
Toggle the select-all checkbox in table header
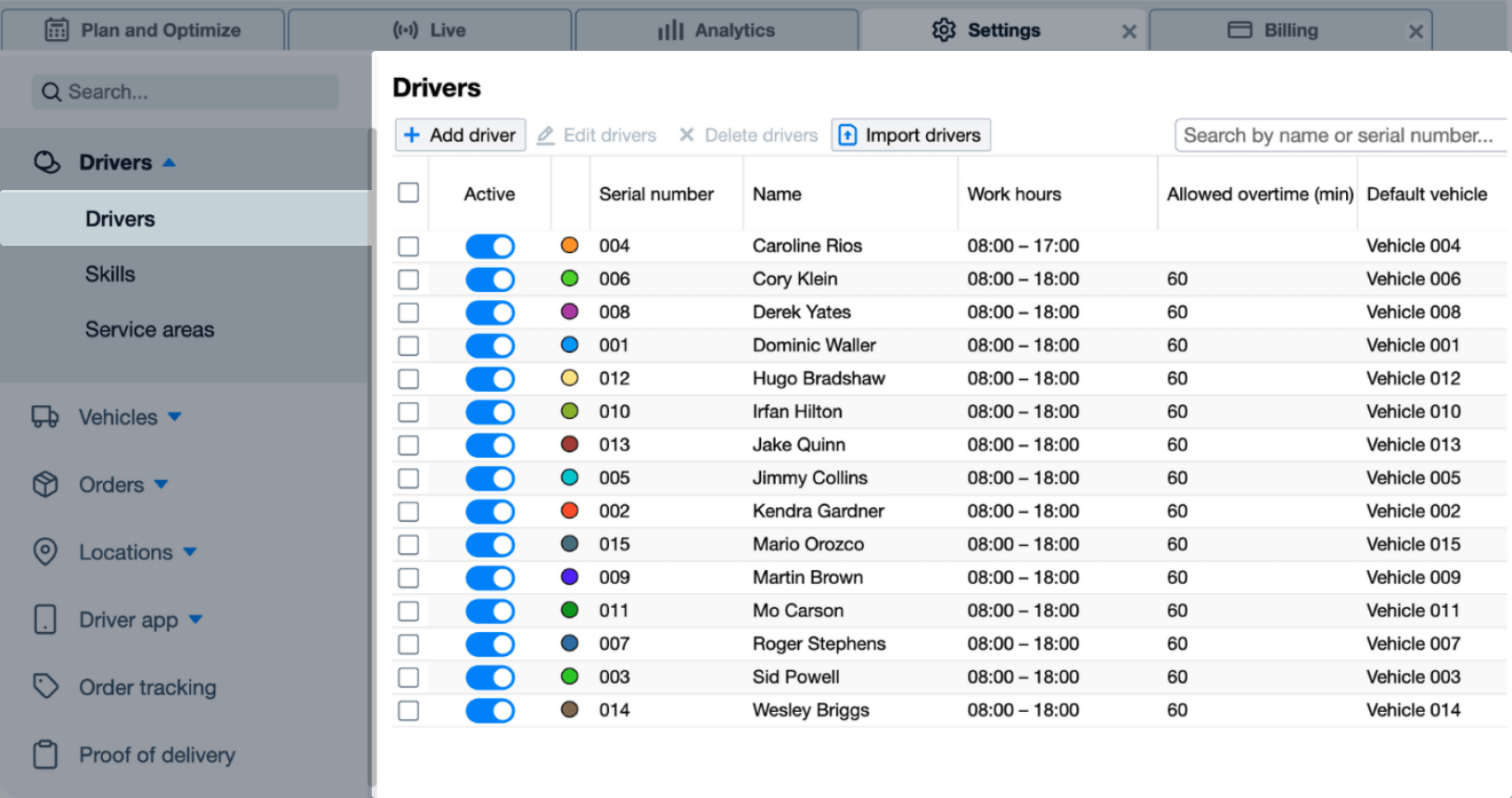click(409, 193)
